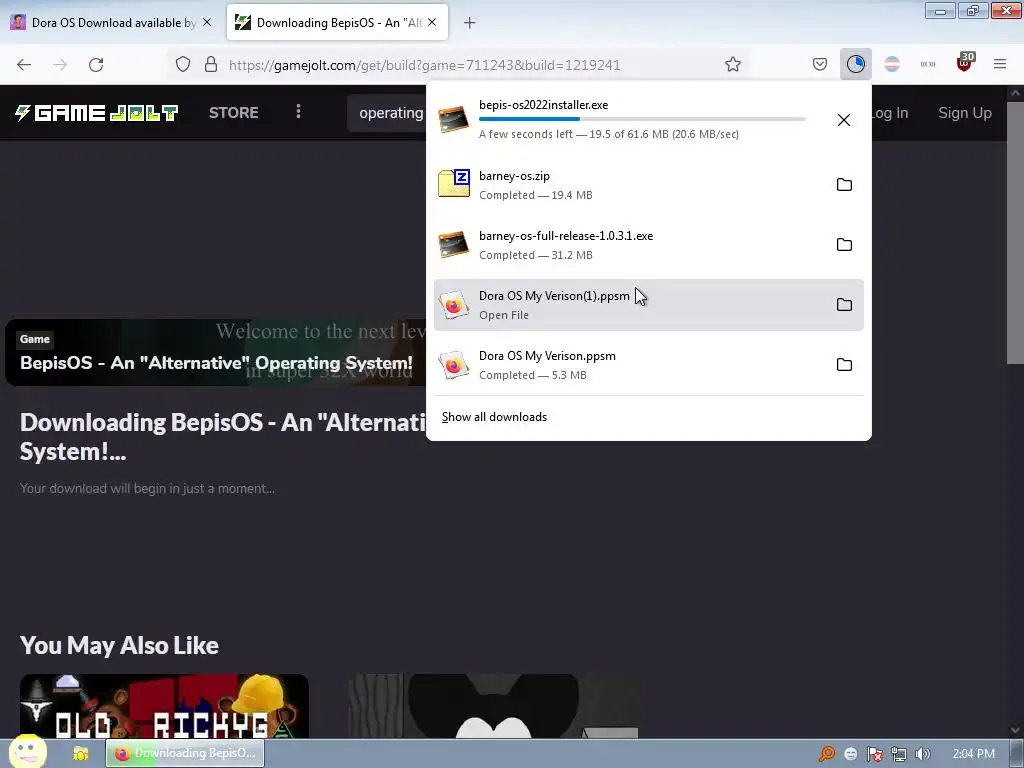Select the Firefox Downloading BepisO taskbar button

point(185,753)
